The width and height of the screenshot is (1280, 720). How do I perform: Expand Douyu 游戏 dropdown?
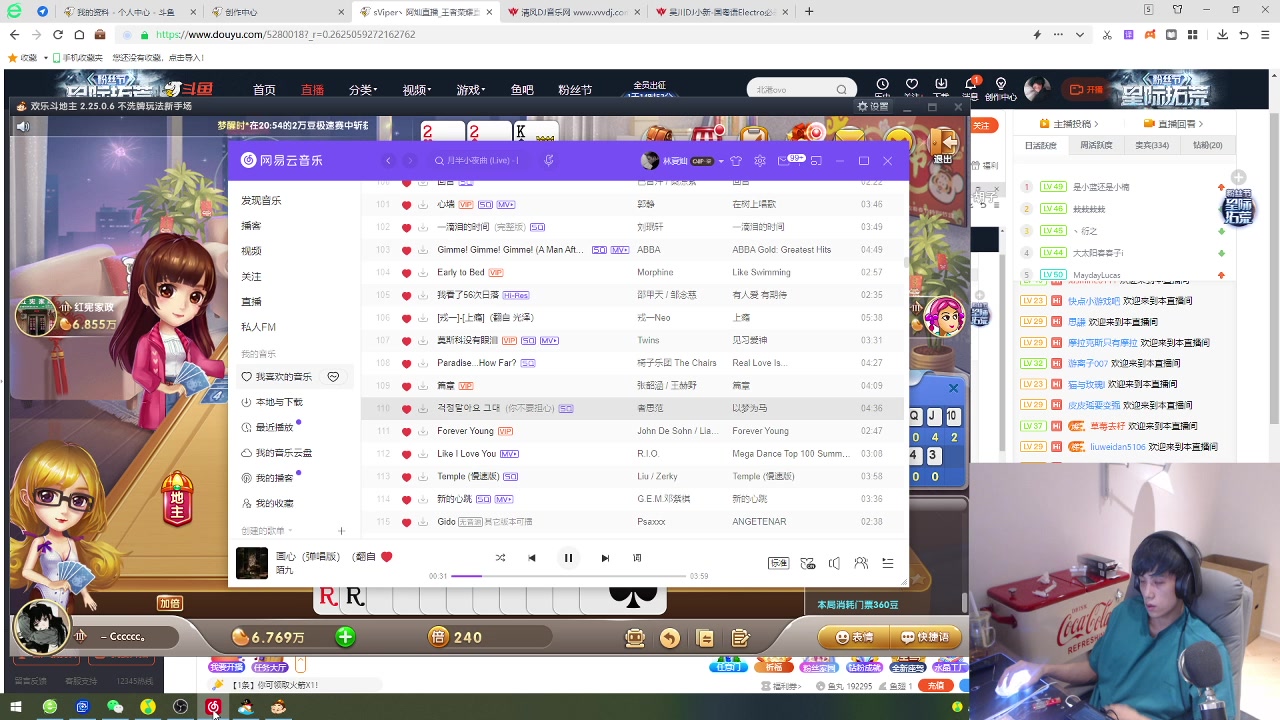coord(471,90)
